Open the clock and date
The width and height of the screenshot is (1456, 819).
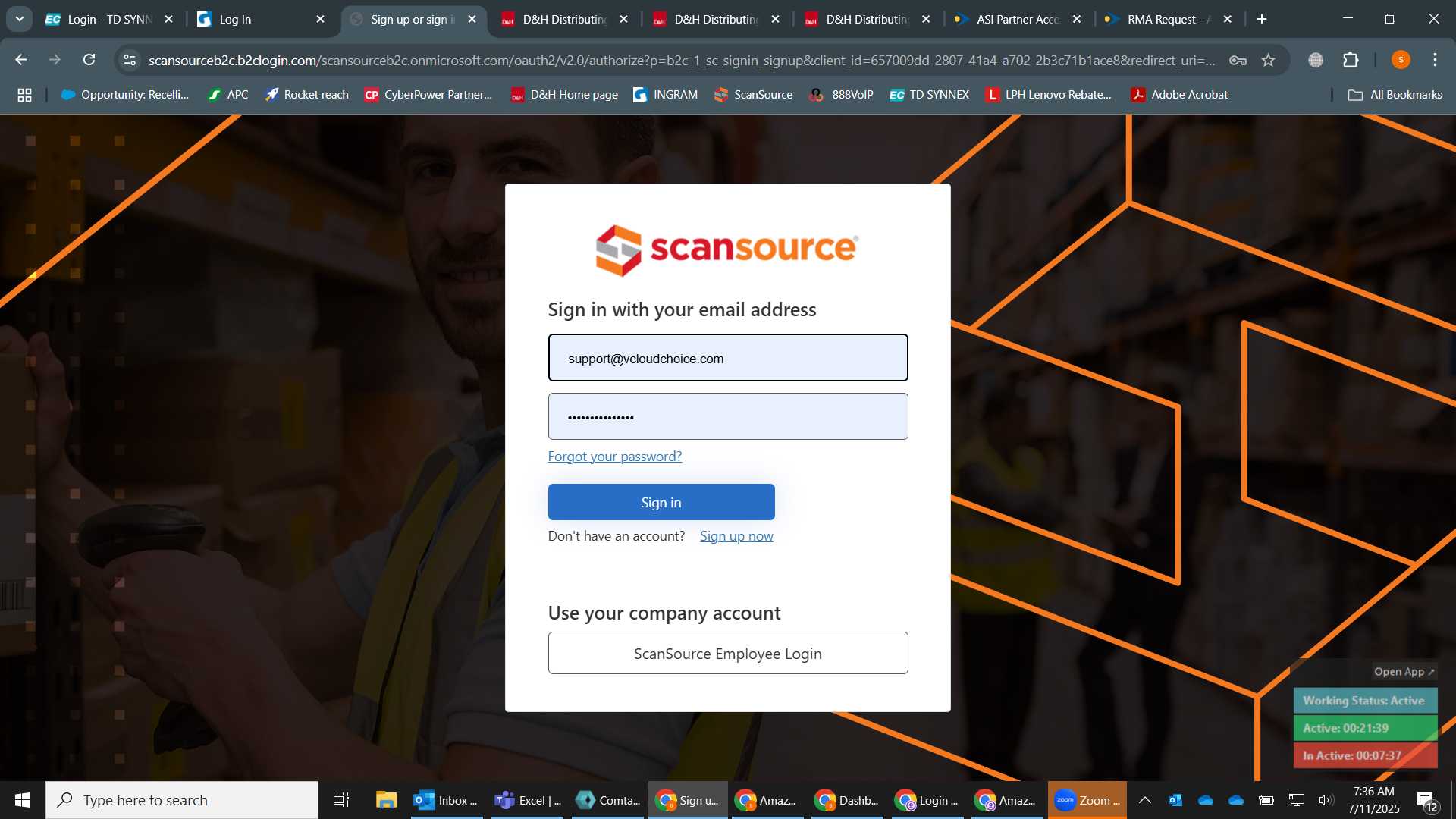tap(1373, 800)
